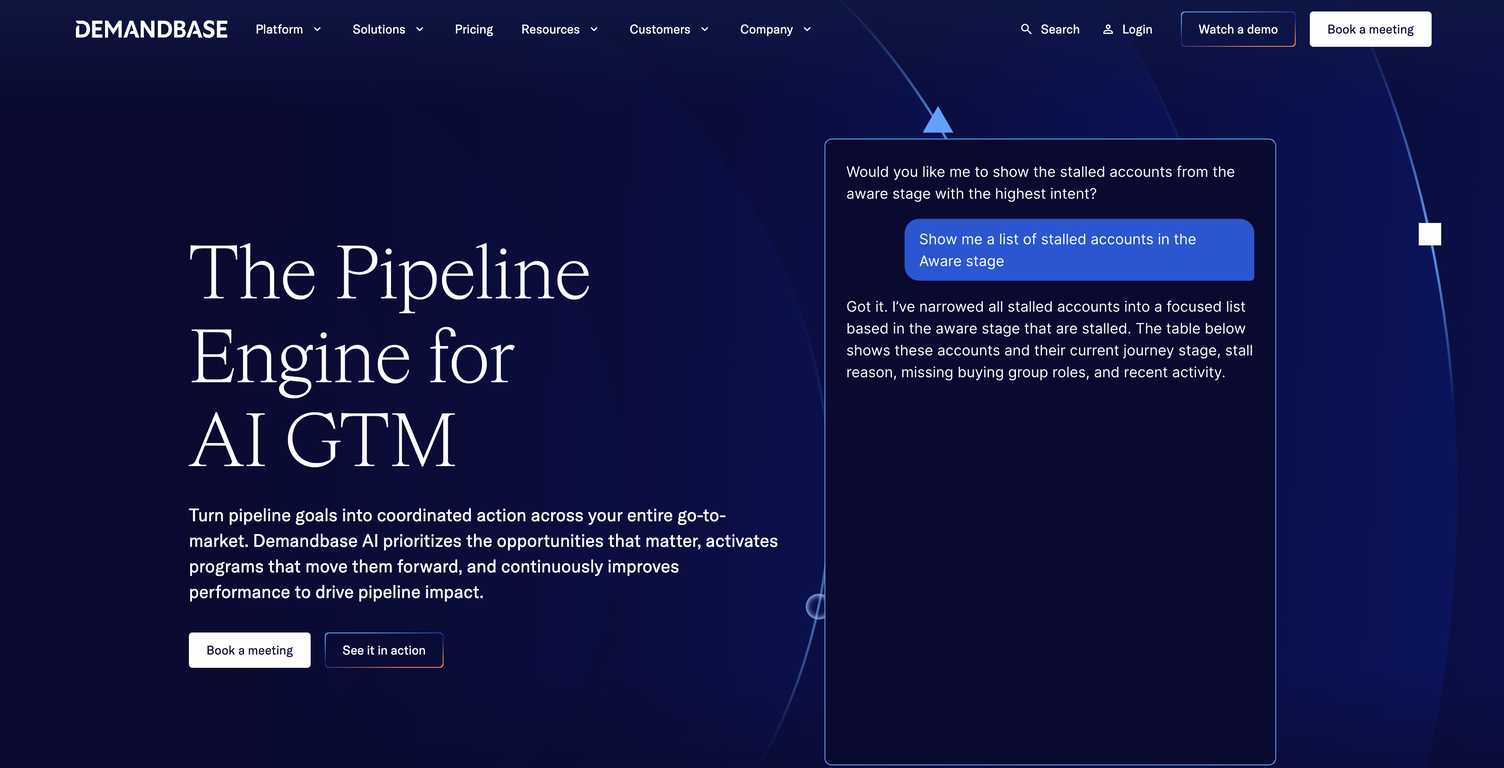Viewport: 1504px width, 768px height.
Task: Click the blue chat bubble about stalled accounts
Action: pyautogui.click(x=1079, y=250)
